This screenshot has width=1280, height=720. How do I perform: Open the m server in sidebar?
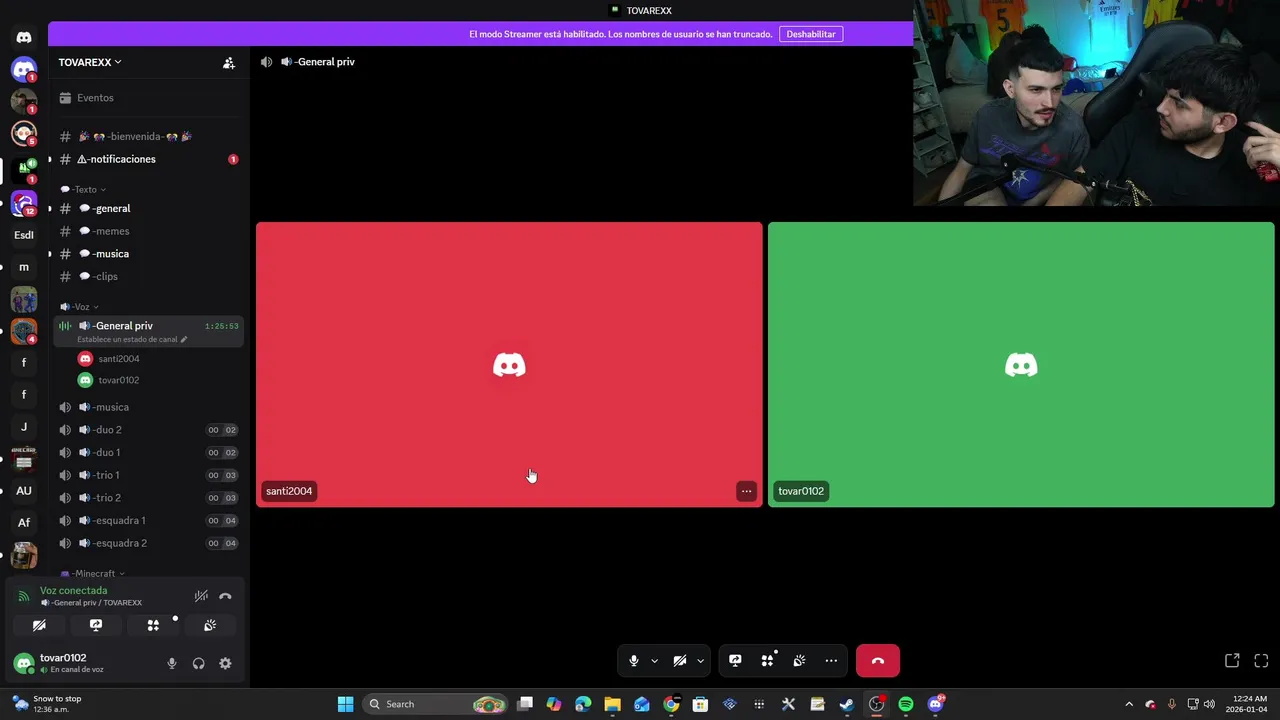pyautogui.click(x=24, y=267)
